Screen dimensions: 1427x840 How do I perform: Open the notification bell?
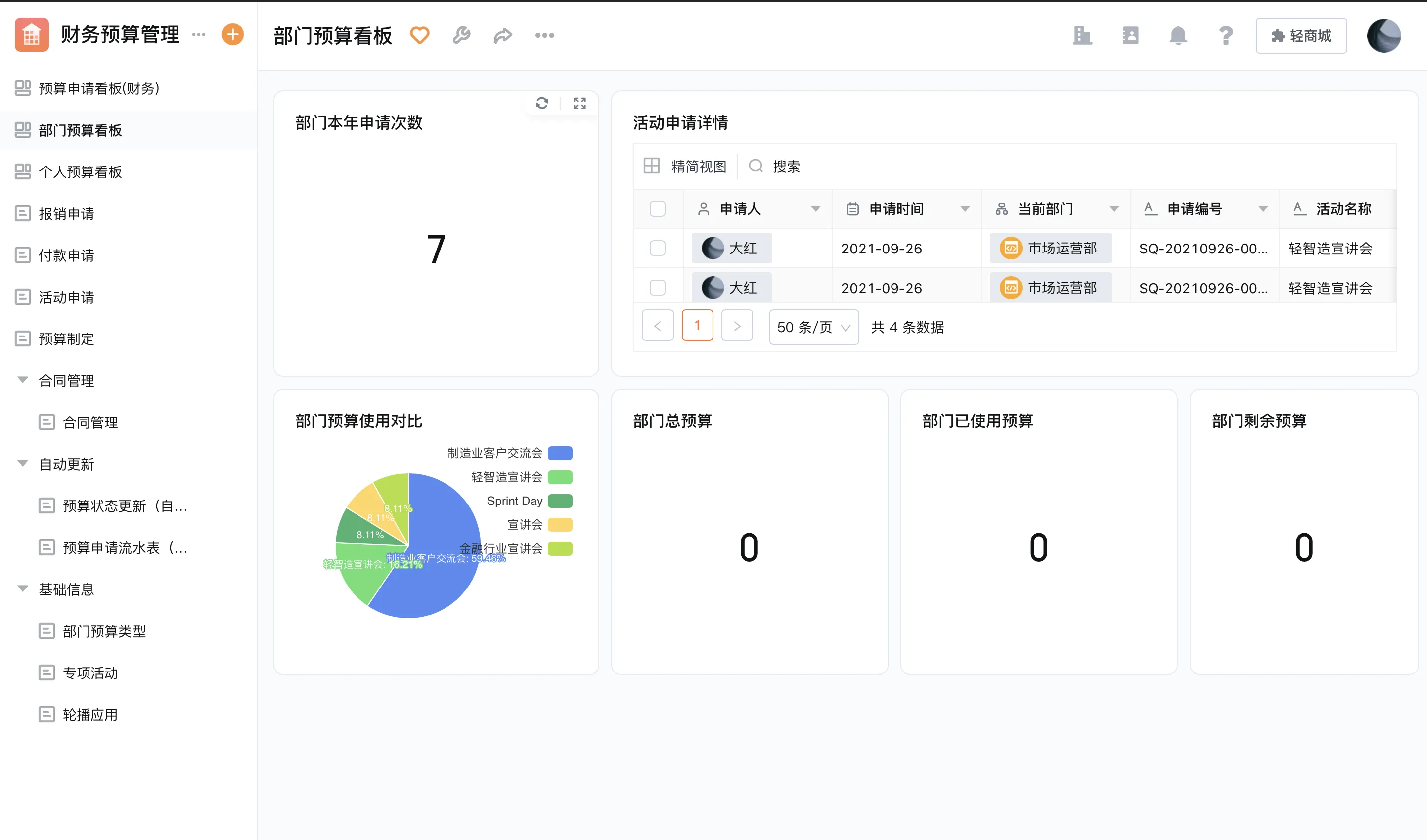(x=1178, y=36)
